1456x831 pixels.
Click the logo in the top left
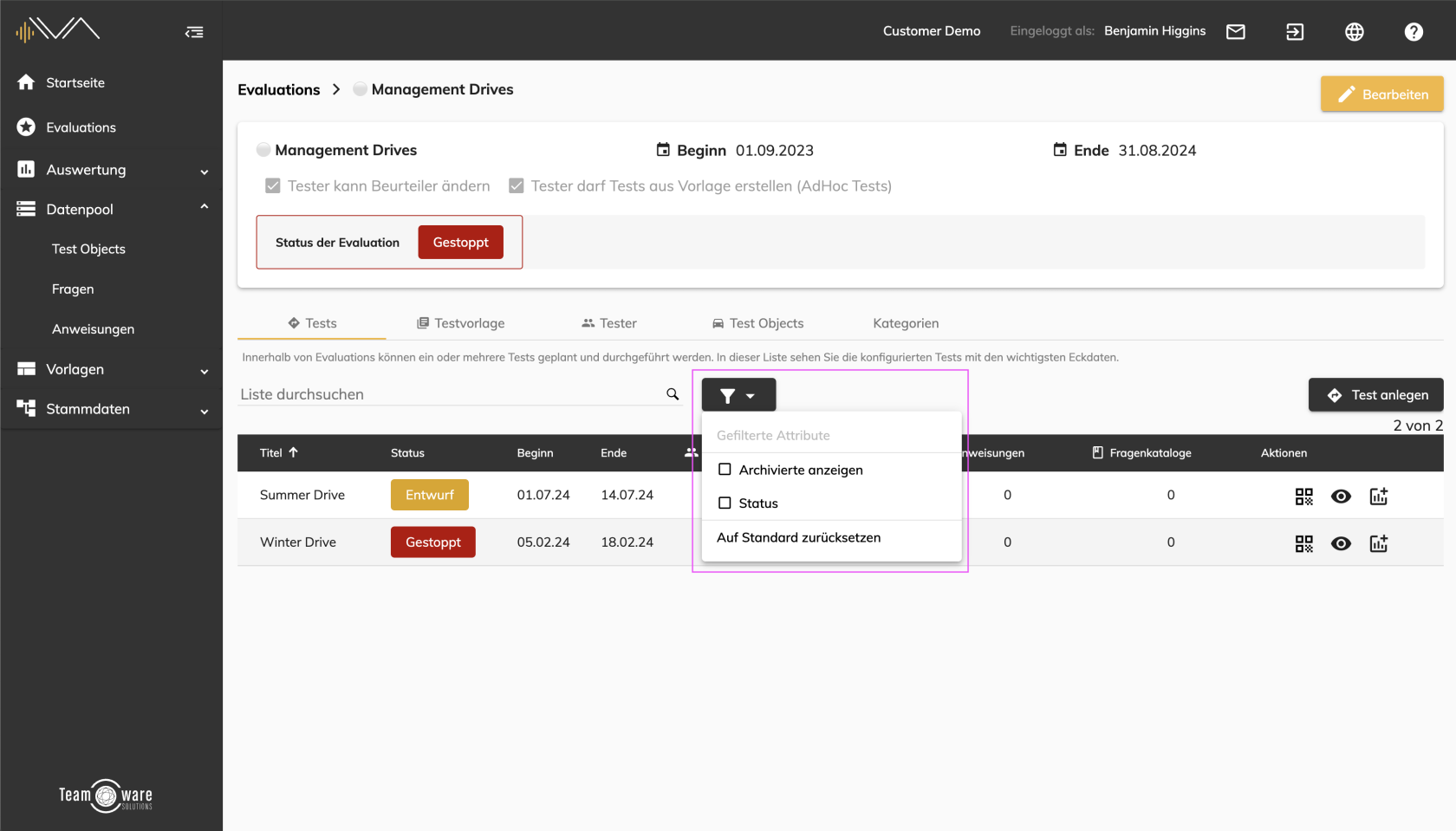click(x=57, y=30)
